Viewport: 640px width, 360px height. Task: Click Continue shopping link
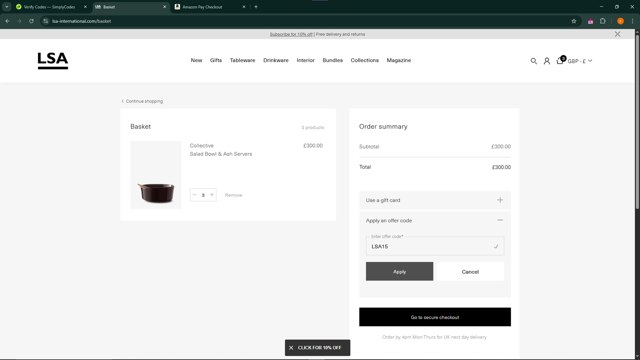click(x=142, y=101)
